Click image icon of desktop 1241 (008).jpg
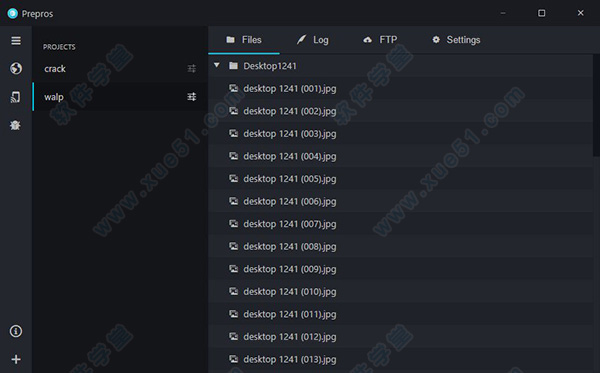Image resolution: width=600 pixels, height=373 pixels. 233,246
